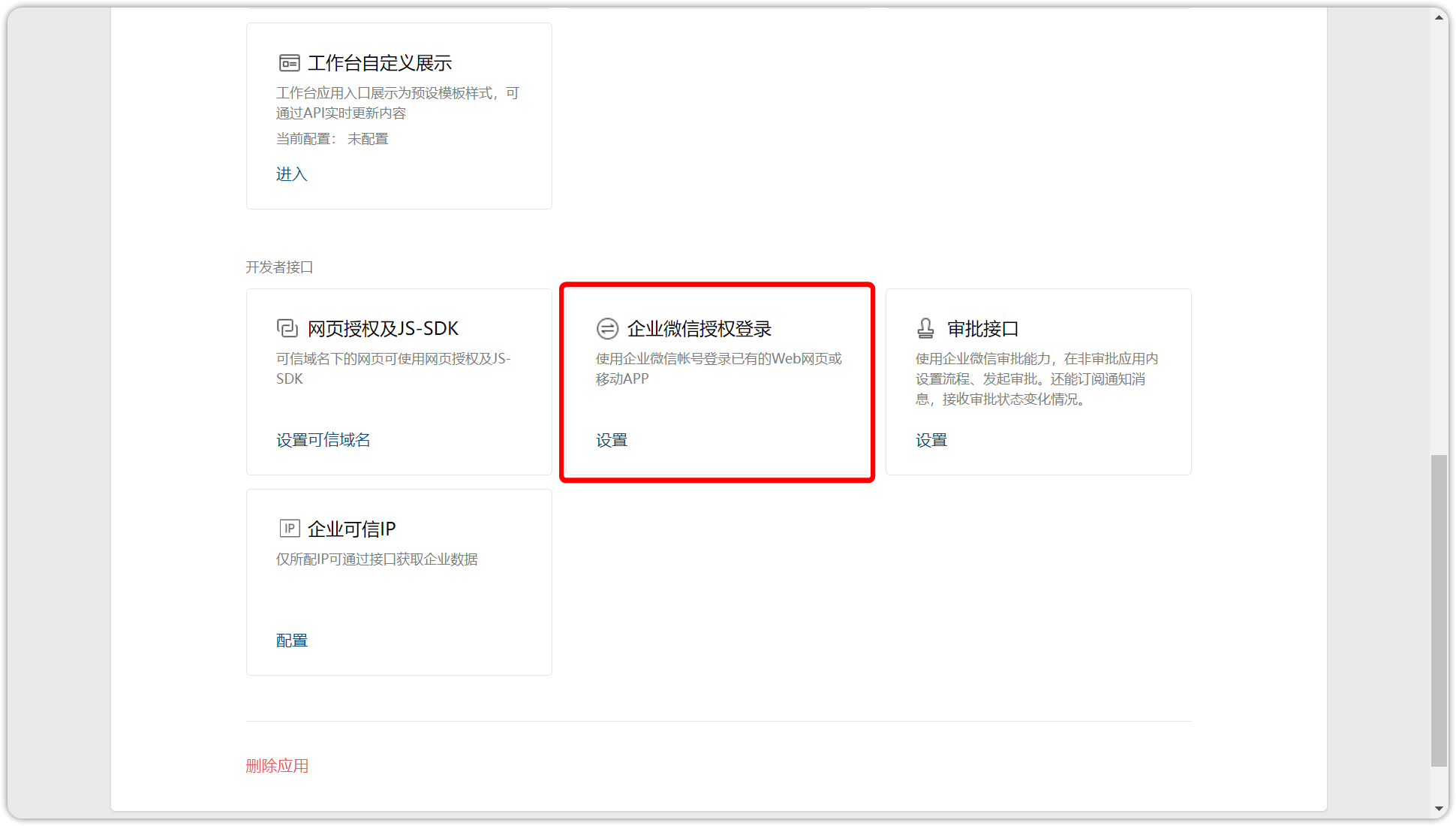Screen dimensions: 1456x826
Task: Click 设置 under 企业微信授权登录
Action: click(612, 441)
